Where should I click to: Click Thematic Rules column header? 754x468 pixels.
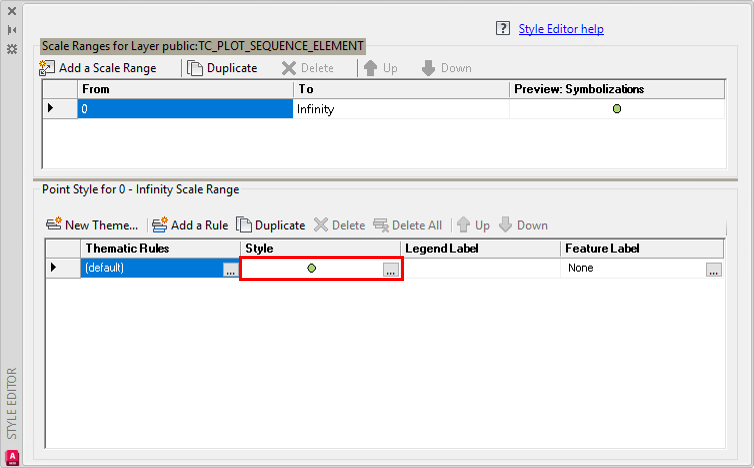tap(160, 249)
